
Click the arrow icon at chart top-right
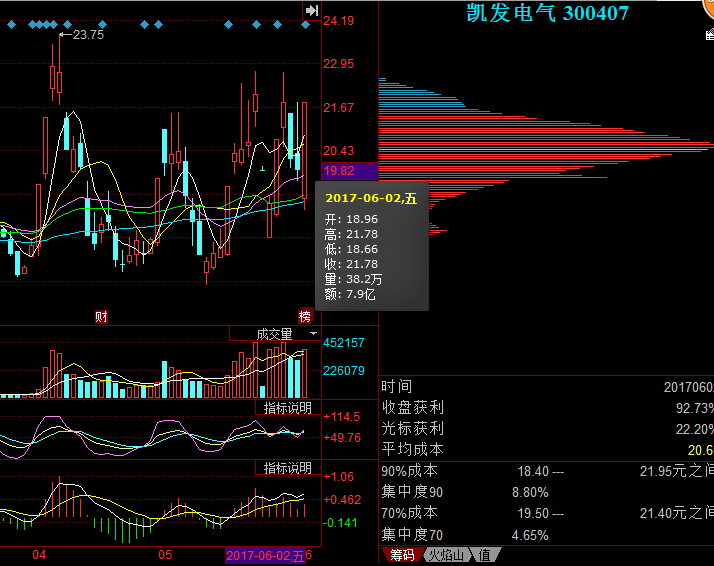tap(312, 10)
